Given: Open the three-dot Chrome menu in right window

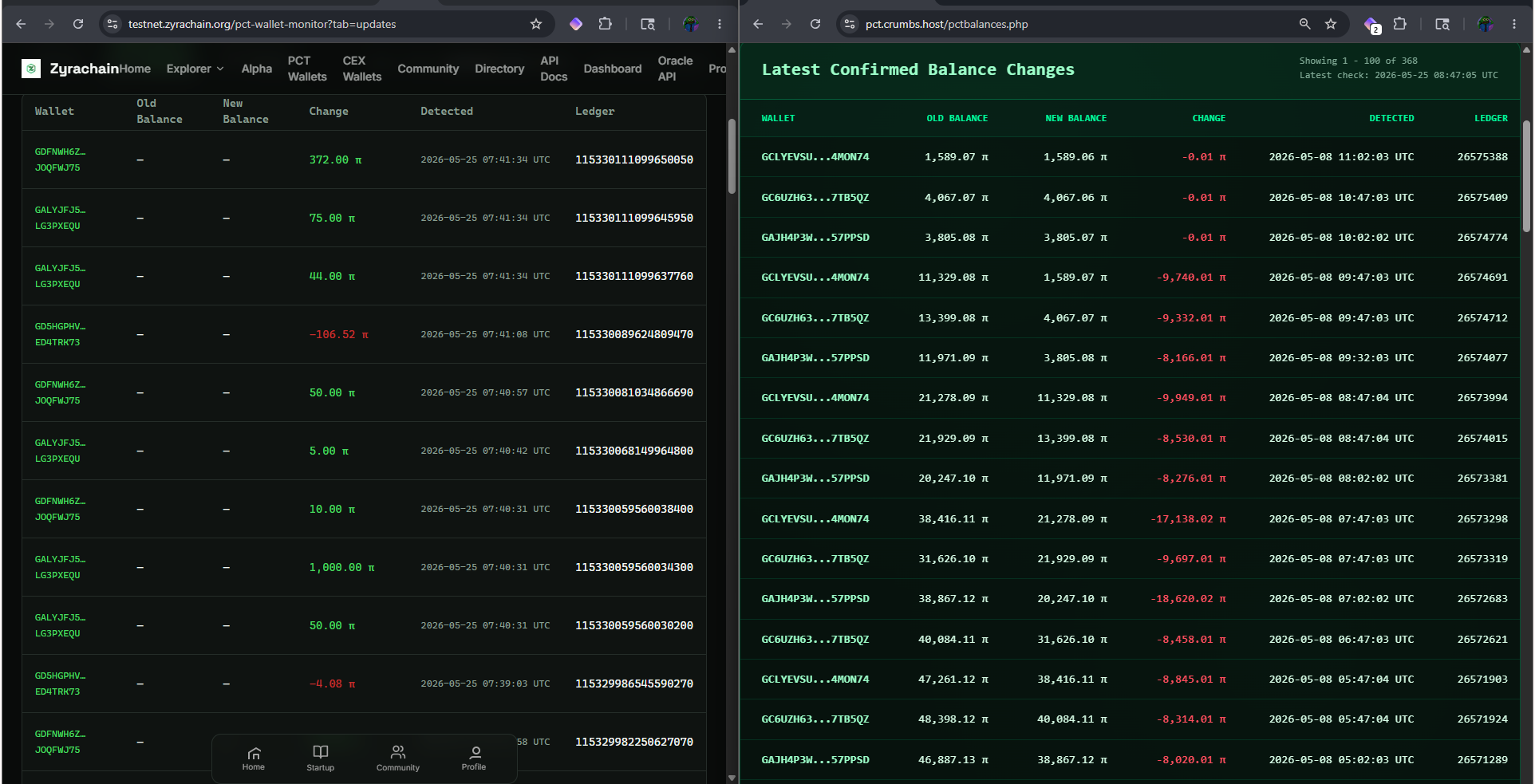Looking at the screenshot, I should pyautogui.click(x=1514, y=24).
